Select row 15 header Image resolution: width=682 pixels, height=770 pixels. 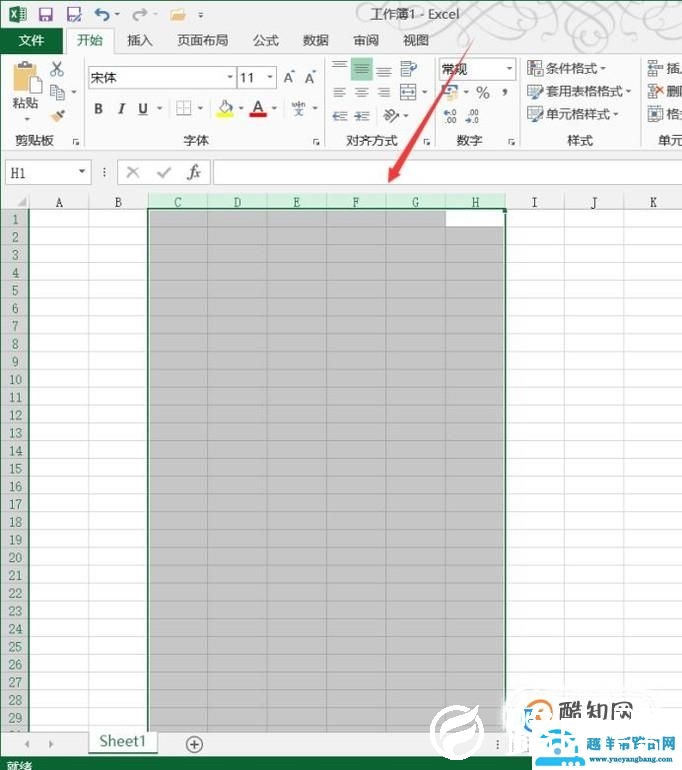(x=15, y=469)
